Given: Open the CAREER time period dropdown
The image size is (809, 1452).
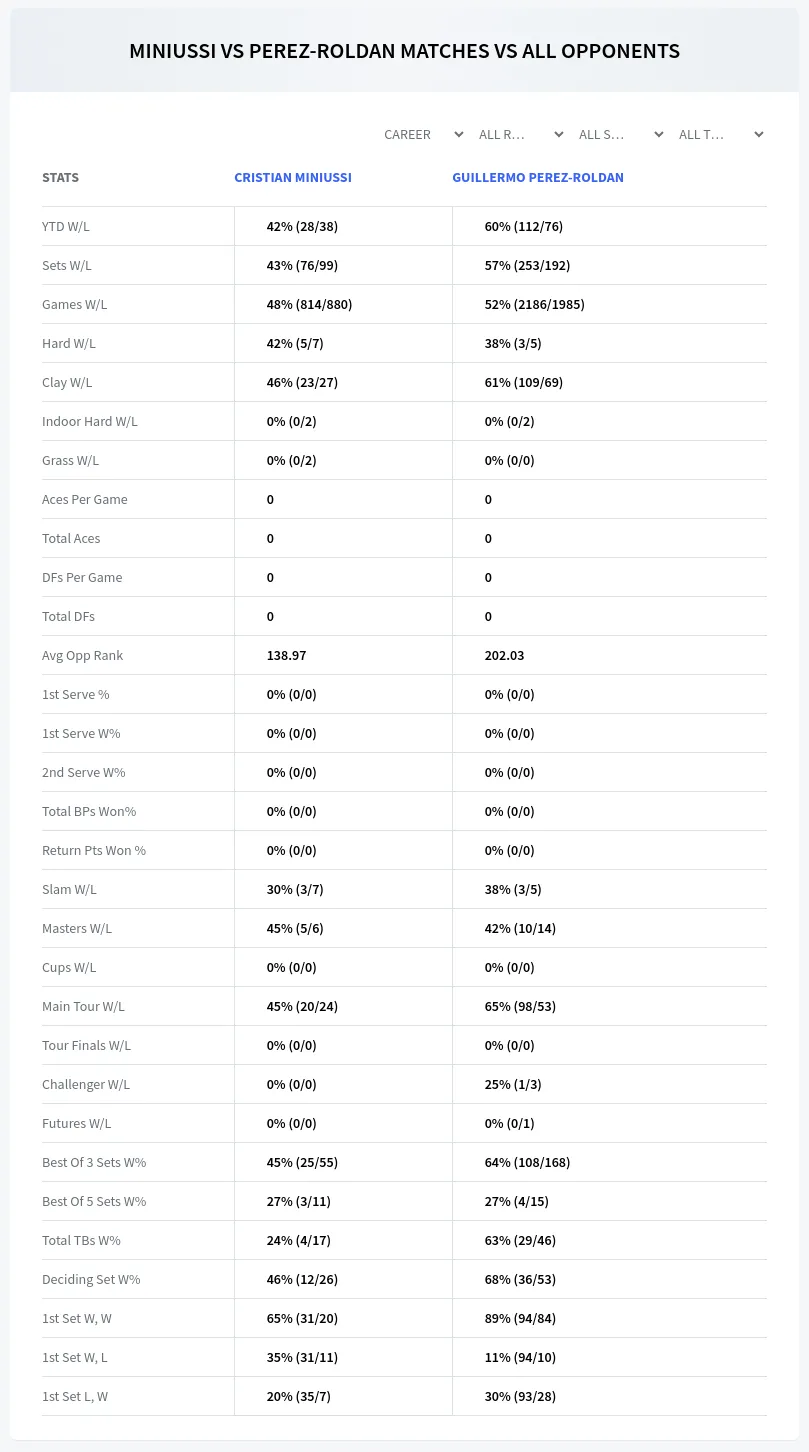Looking at the screenshot, I should pos(423,134).
